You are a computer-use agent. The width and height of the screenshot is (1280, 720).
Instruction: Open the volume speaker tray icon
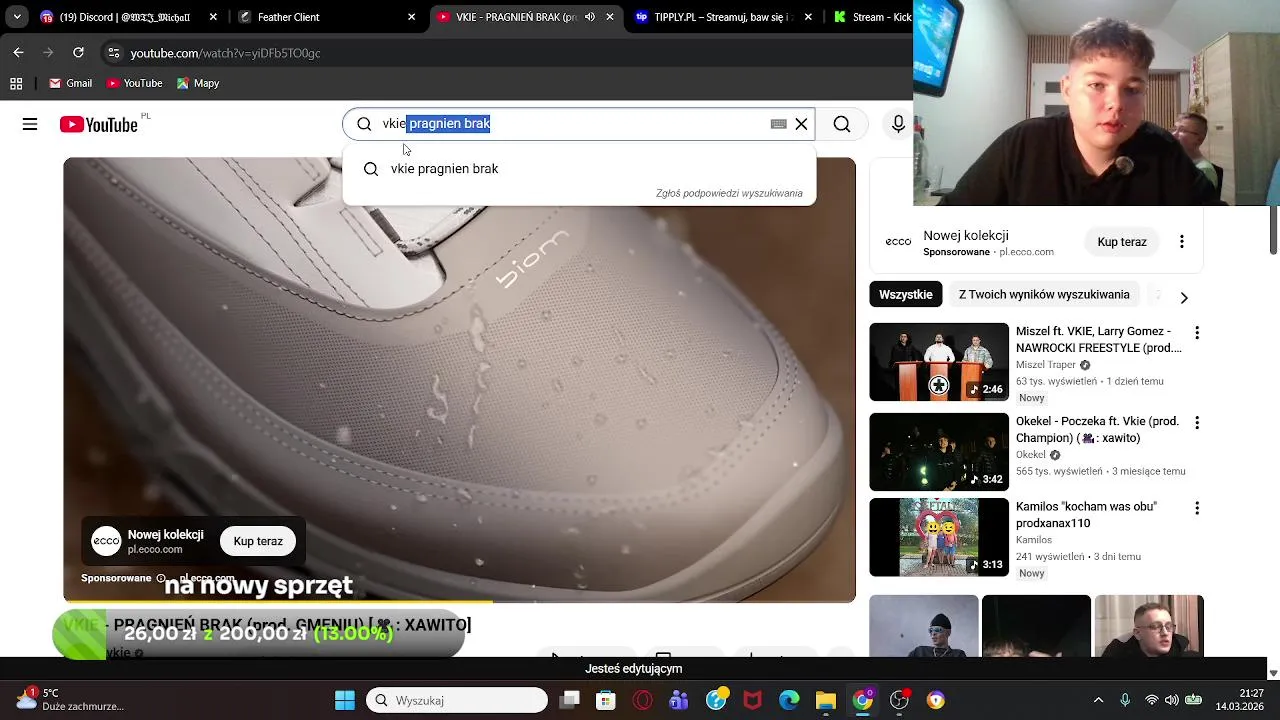(x=1172, y=700)
